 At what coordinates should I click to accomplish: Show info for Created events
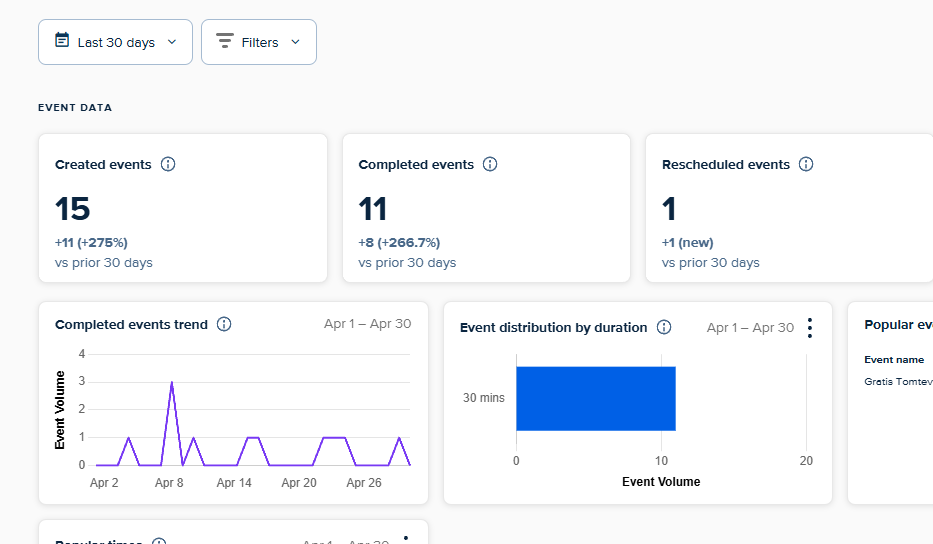pos(168,164)
